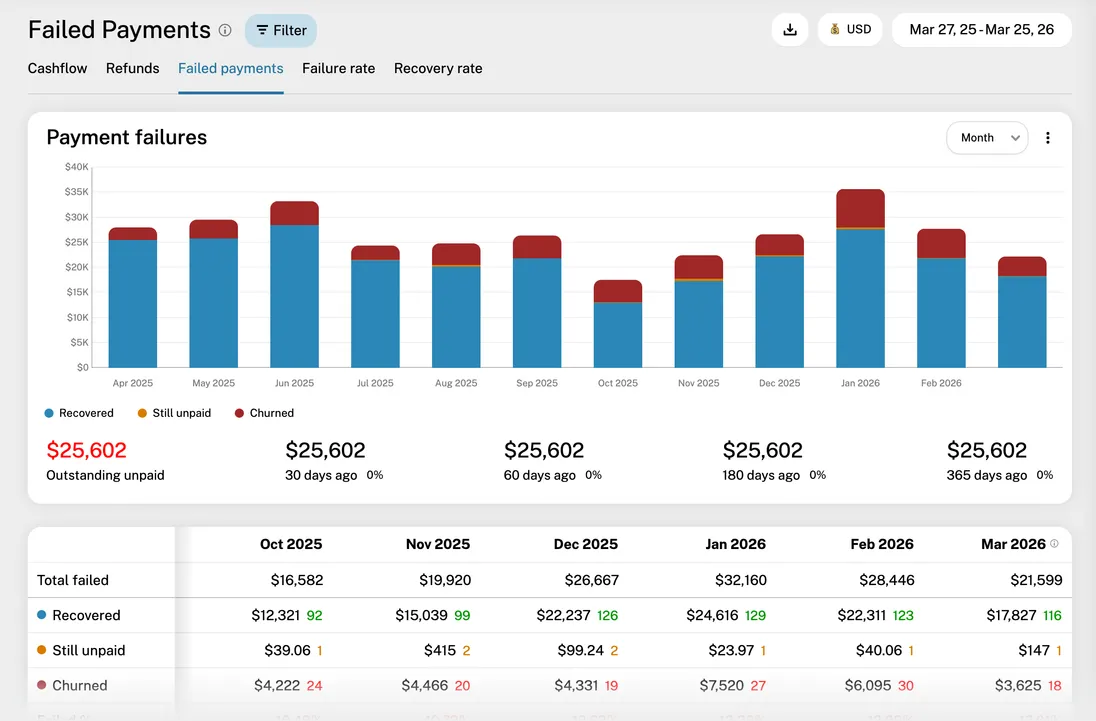
Task: Toggle the Churned legend series
Action: pos(264,413)
